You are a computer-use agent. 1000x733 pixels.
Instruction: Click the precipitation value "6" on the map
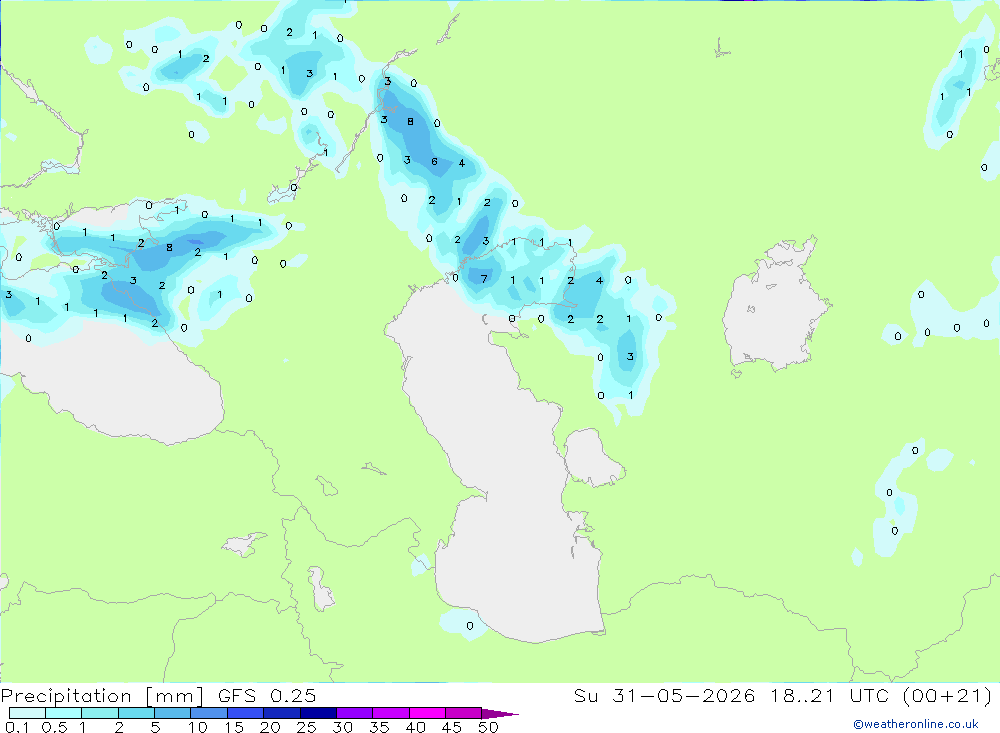[434, 161]
